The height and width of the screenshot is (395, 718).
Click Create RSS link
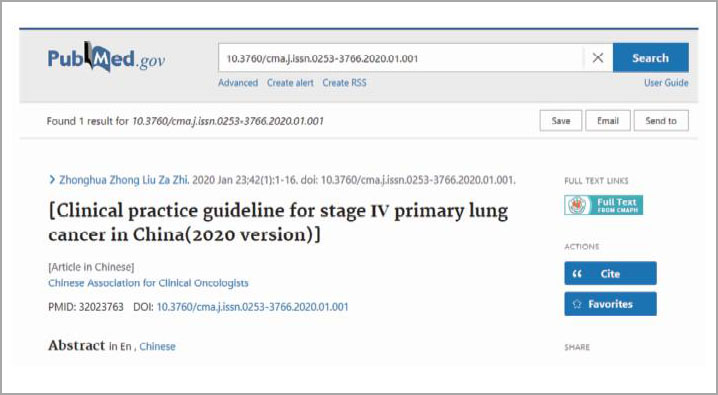pos(344,83)
